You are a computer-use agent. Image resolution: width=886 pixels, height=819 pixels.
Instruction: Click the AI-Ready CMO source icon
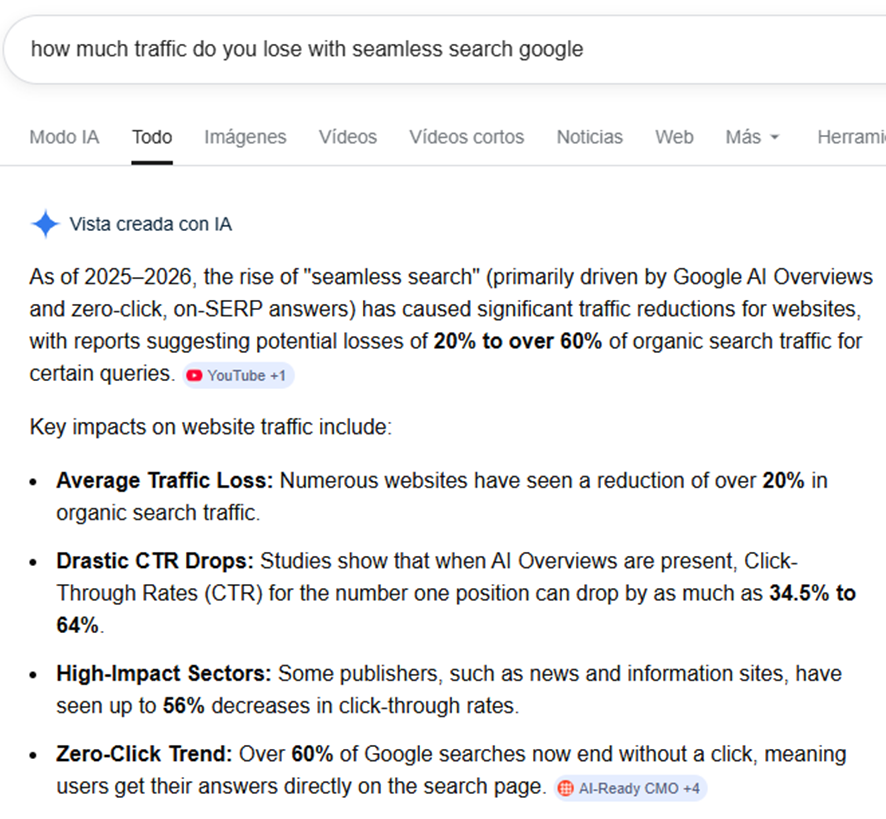pyautogui.click(x=566, y=788)
